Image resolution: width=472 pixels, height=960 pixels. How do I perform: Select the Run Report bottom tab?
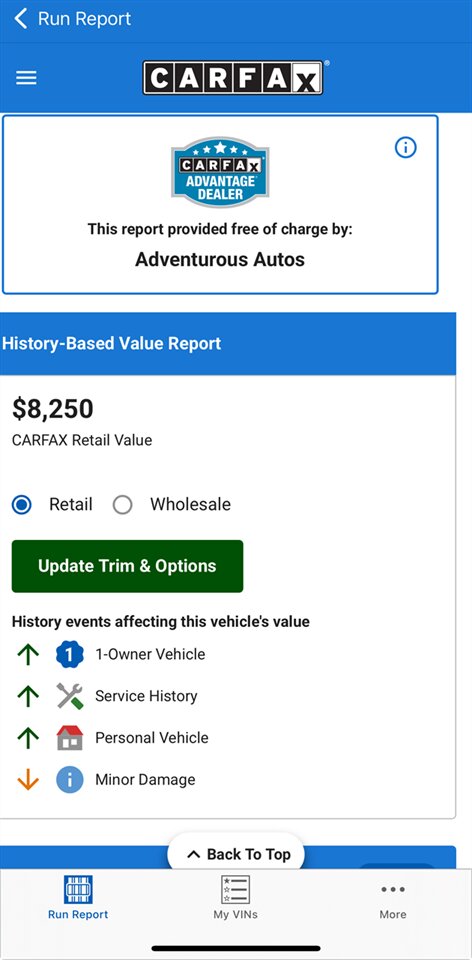[x=78, y=899]
